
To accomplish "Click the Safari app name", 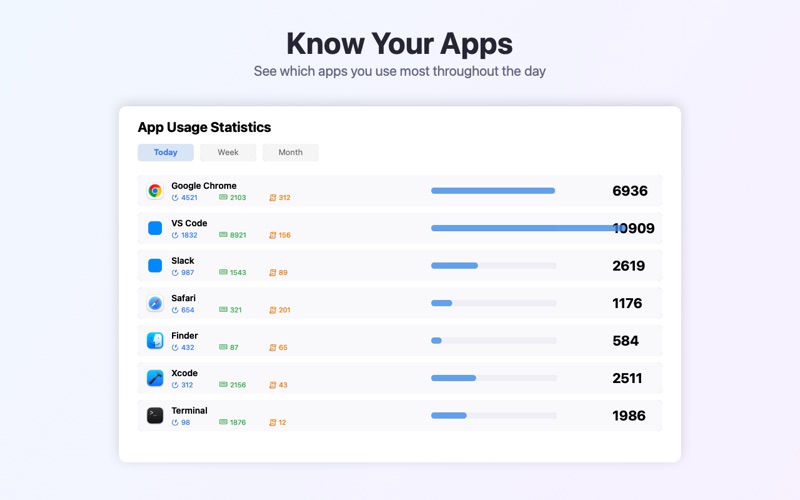I will point(183,298).
